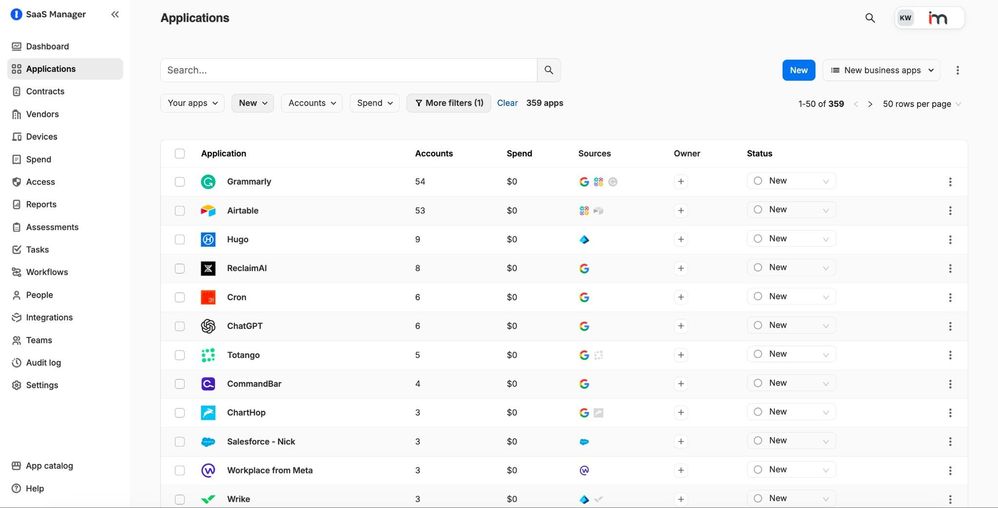
Task: Open the Spend filter dropdown
Action: pos(375,103)
